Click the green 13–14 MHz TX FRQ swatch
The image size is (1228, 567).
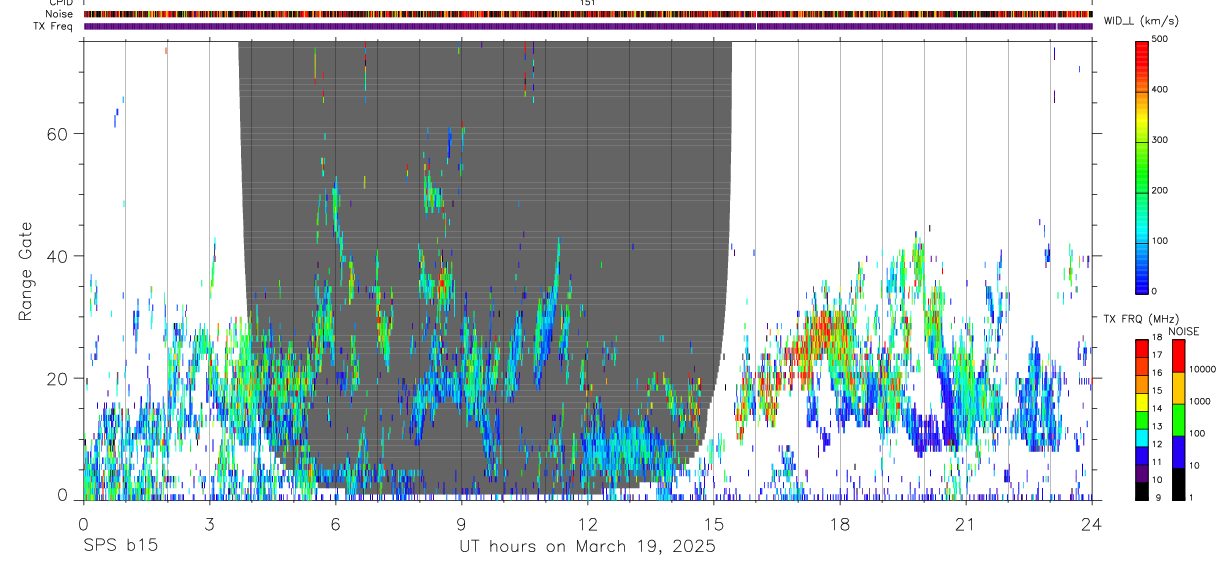click(x=1141, y=420)
